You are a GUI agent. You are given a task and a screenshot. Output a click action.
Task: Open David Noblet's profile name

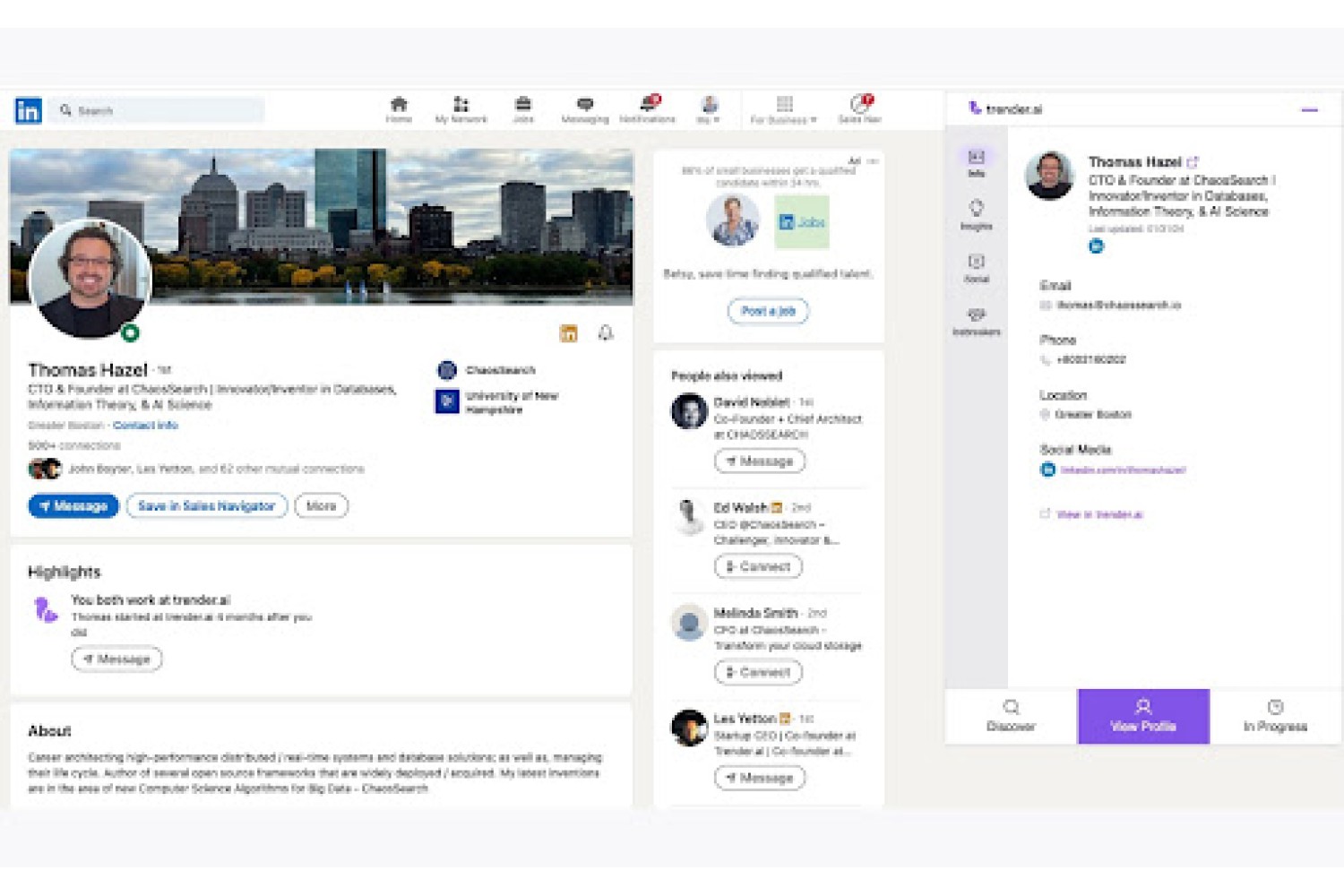pos(752,402)
